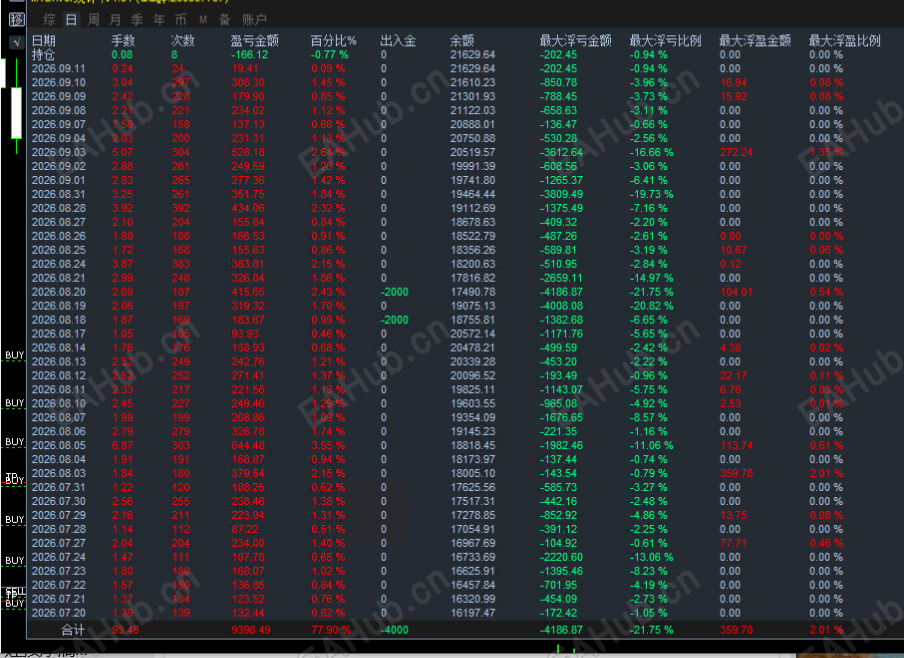
Task: Click balance 17490.78
Action: 473,292
